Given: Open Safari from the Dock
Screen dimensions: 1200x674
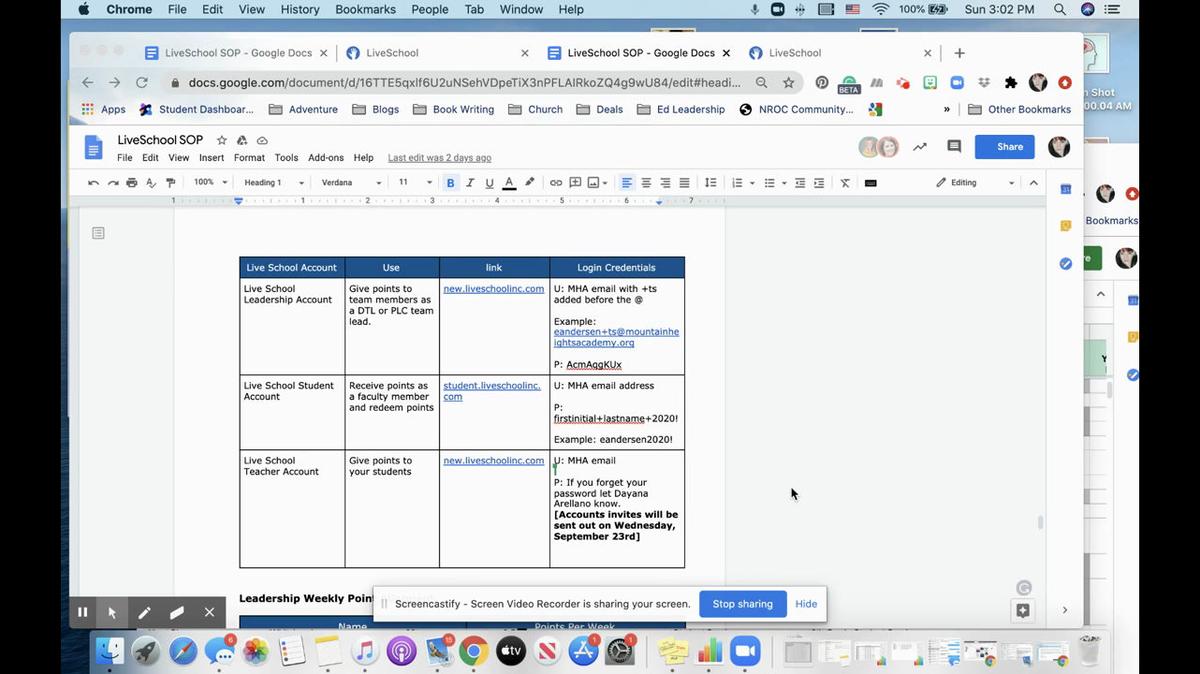Looking at the screenshot, I should click(183, 652).
